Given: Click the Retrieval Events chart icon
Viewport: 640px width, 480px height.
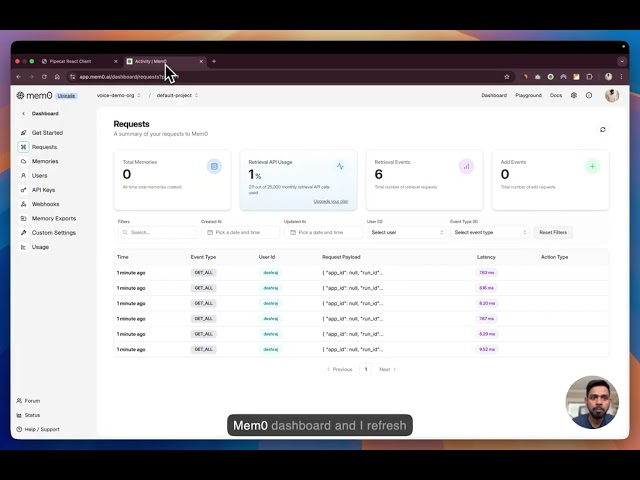Looking at the screenshot, I should pyautogui.click(x=466, y=166).
